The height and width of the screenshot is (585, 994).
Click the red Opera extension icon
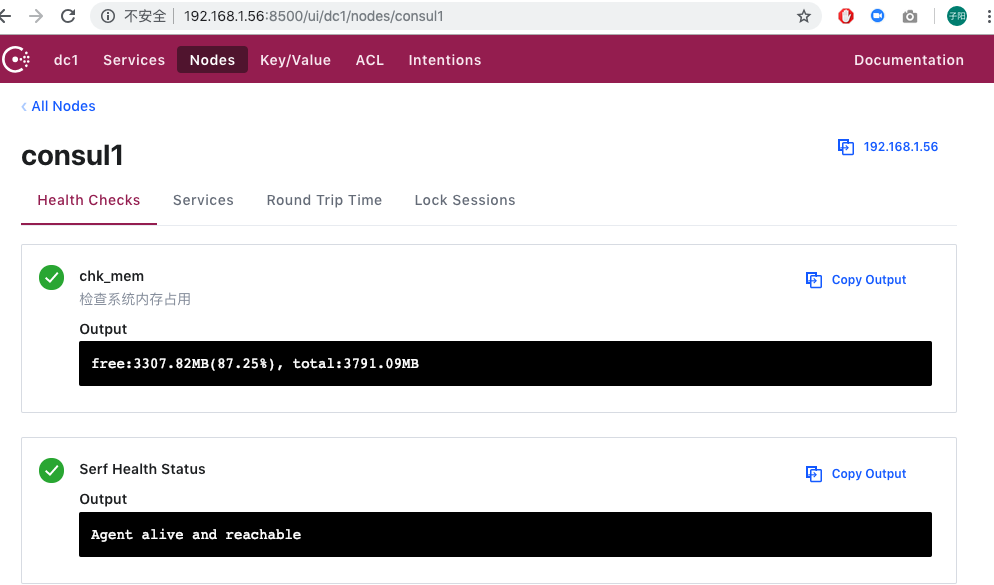tap(845, 16)
